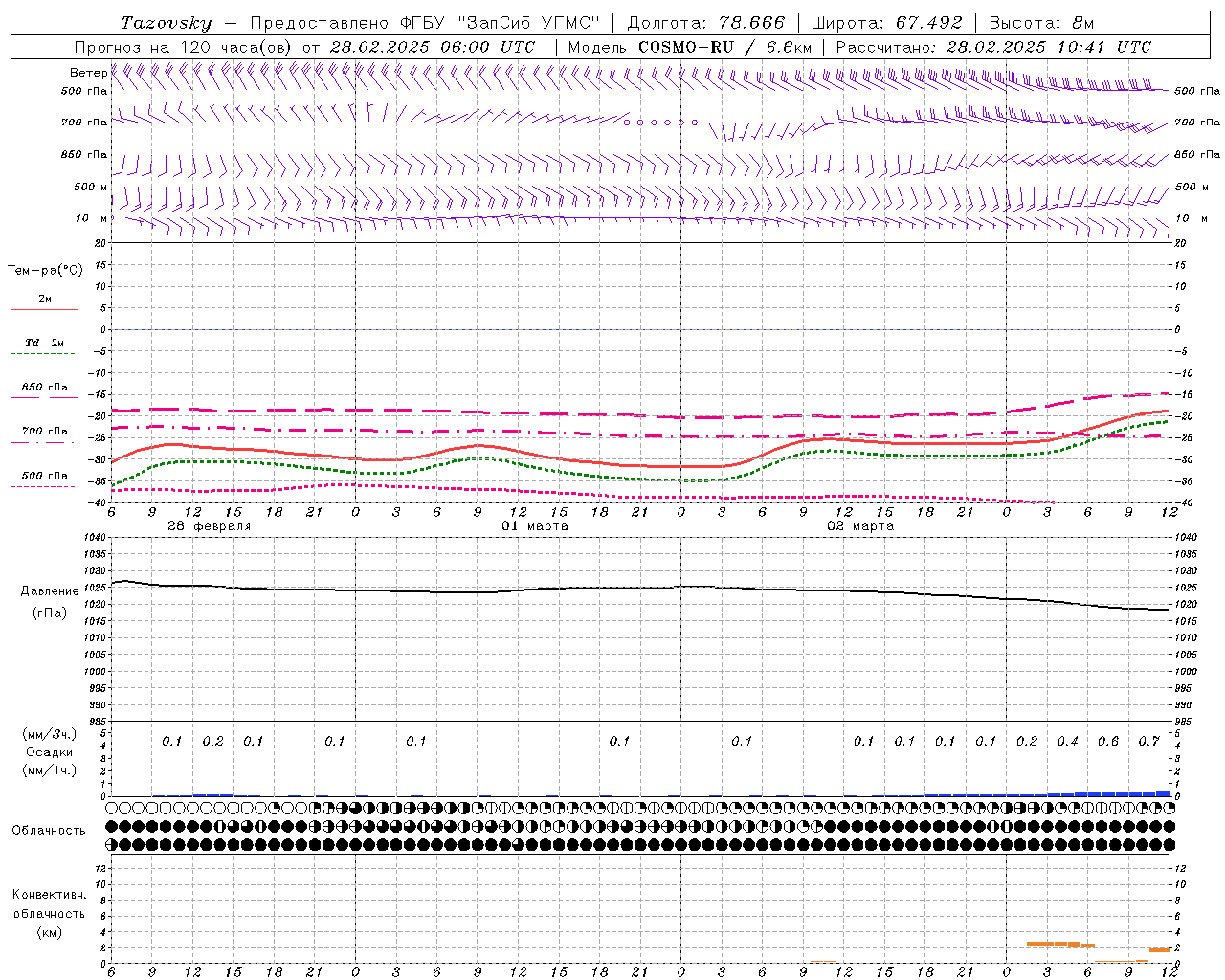The height and width of the screenshot is (980, 1225).
Task: Click the Высота: 8м field
Action: pos(1041,23)
